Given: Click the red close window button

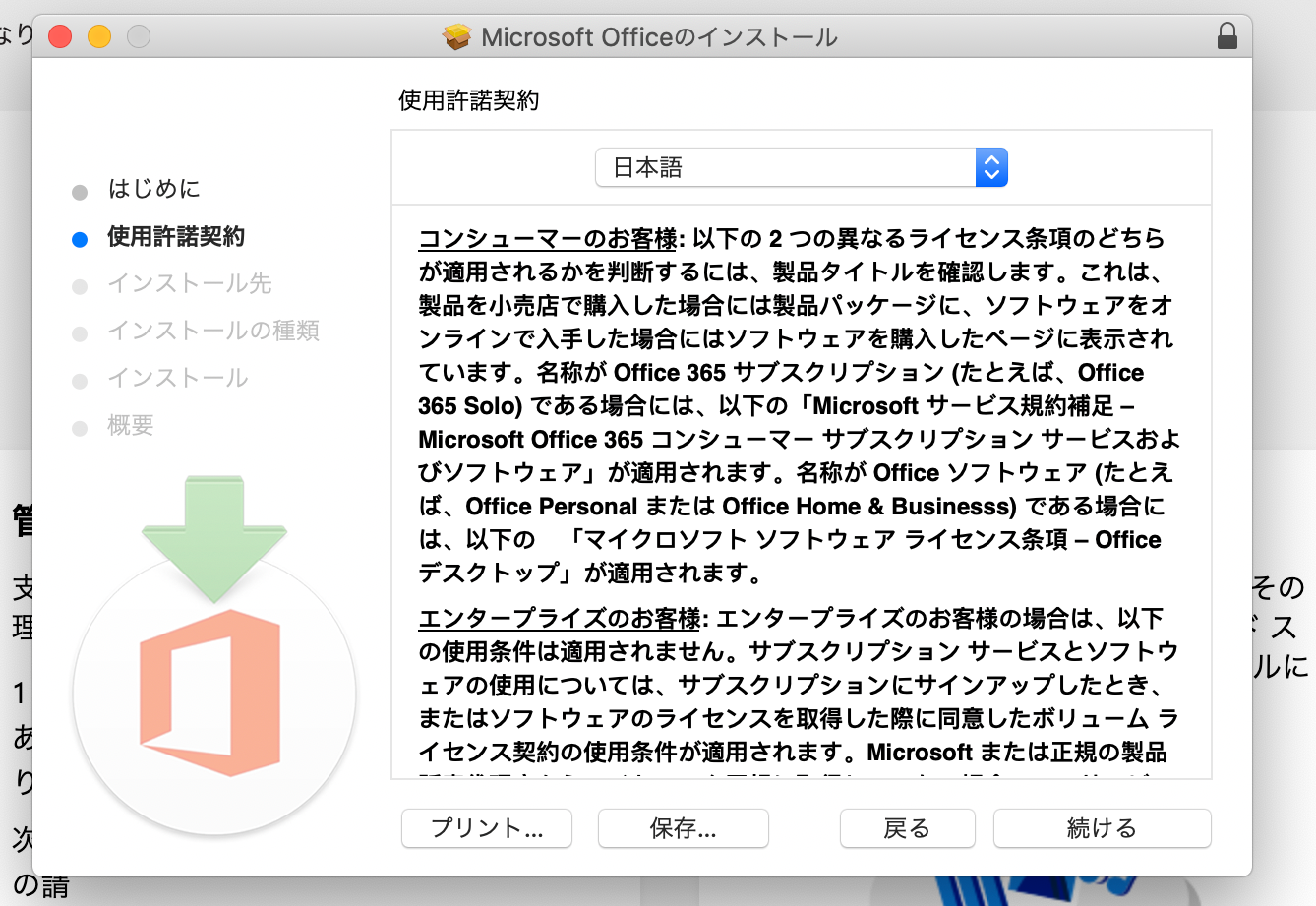Looking at the screenshot, I should pos(60,36).
